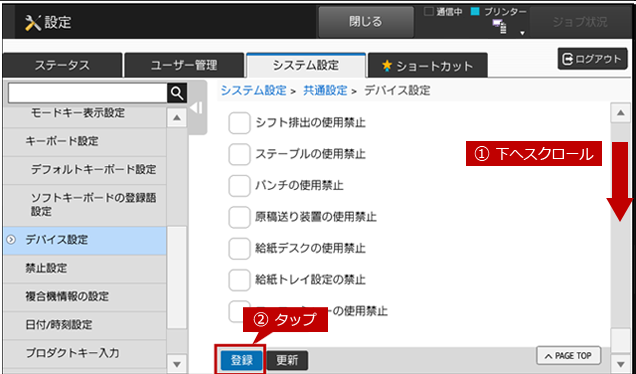Click the sidebar scroll down arrow

[177, 364]
